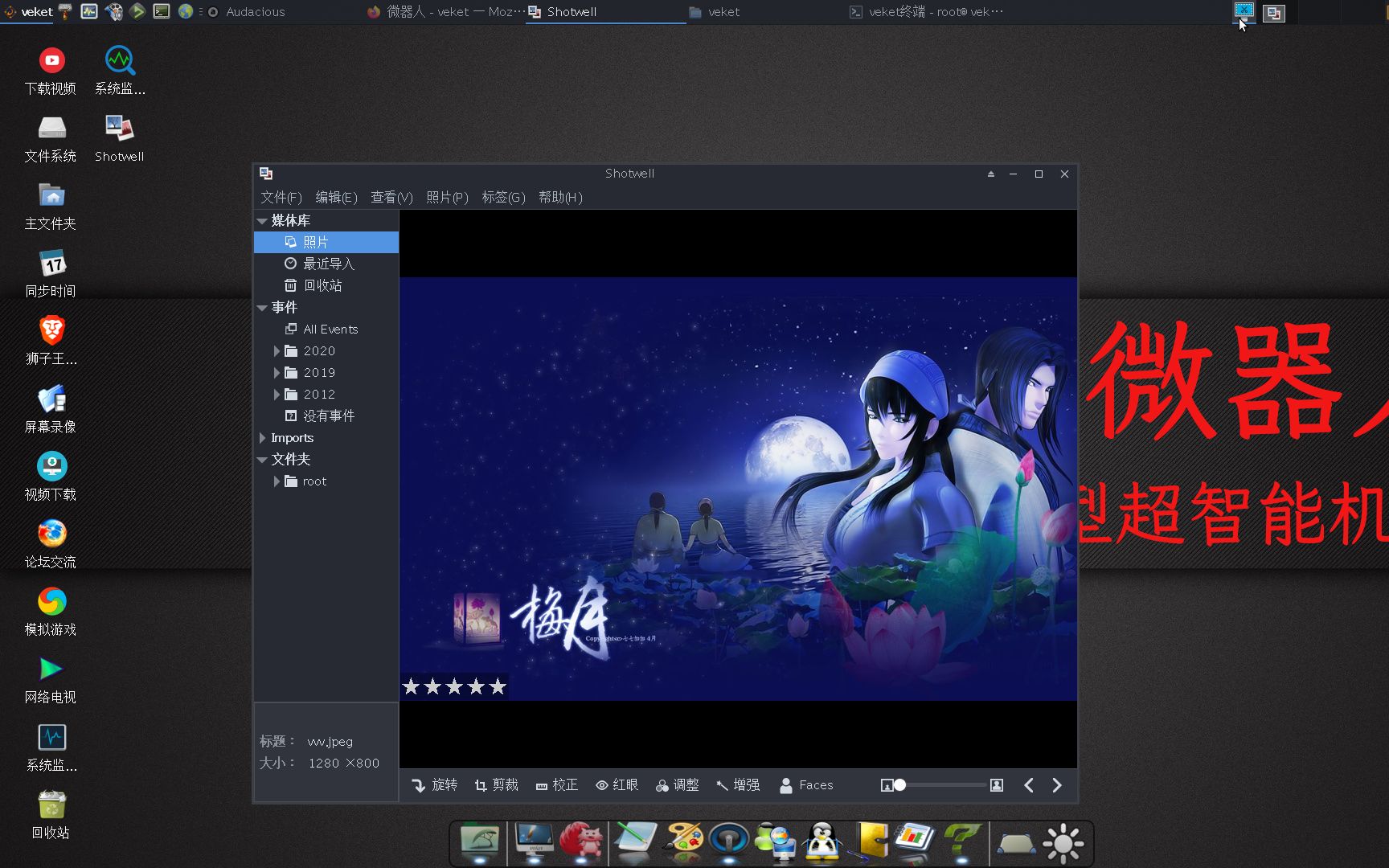
Task: Open the 编辑(E) menu
Action: [x=336, y=197]
